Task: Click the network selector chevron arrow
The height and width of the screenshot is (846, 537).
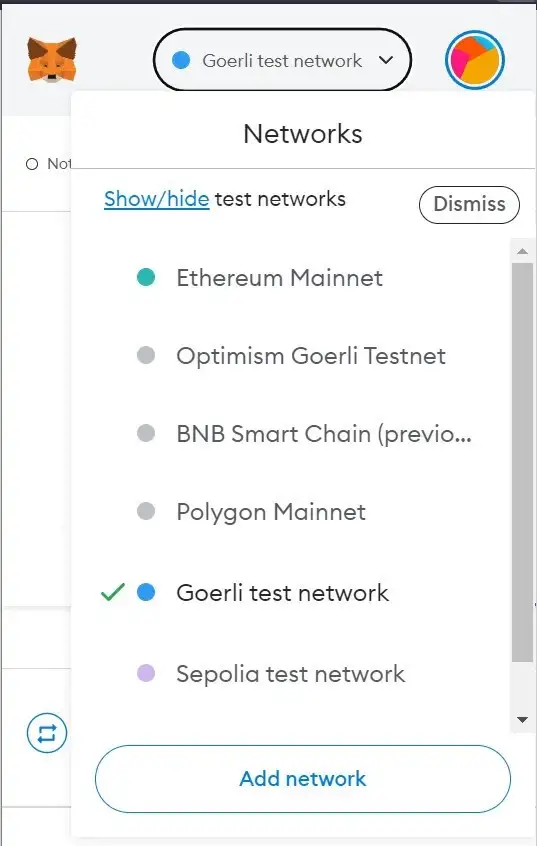Action: pyautogui.click(x=386, y=60)
